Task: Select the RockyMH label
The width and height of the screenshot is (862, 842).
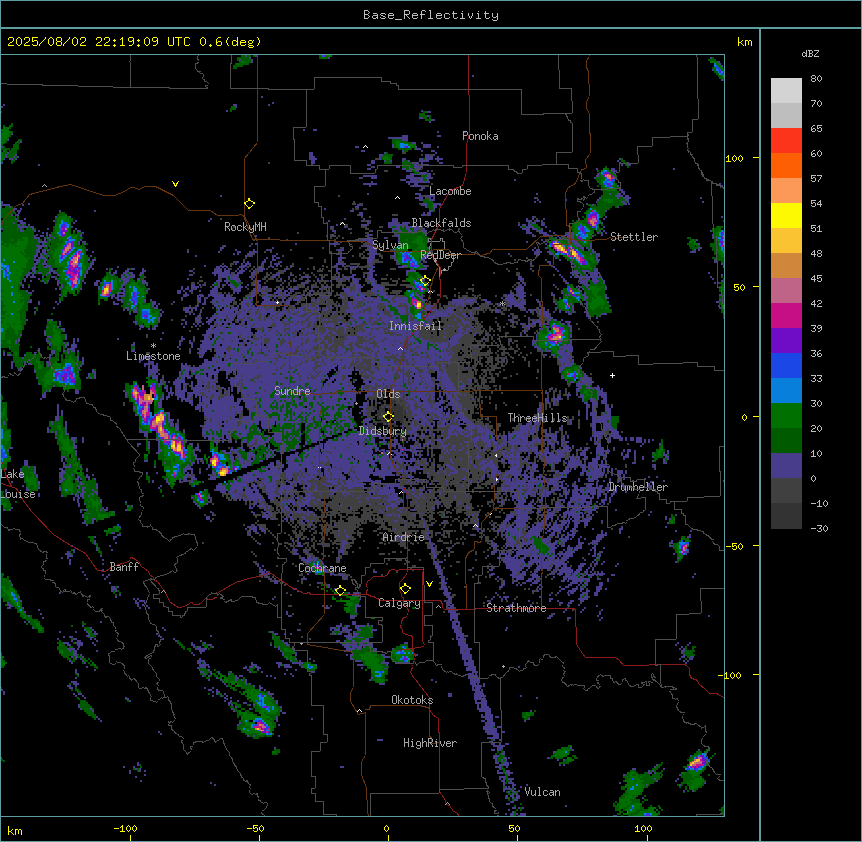Action: (x=245, y=227)
